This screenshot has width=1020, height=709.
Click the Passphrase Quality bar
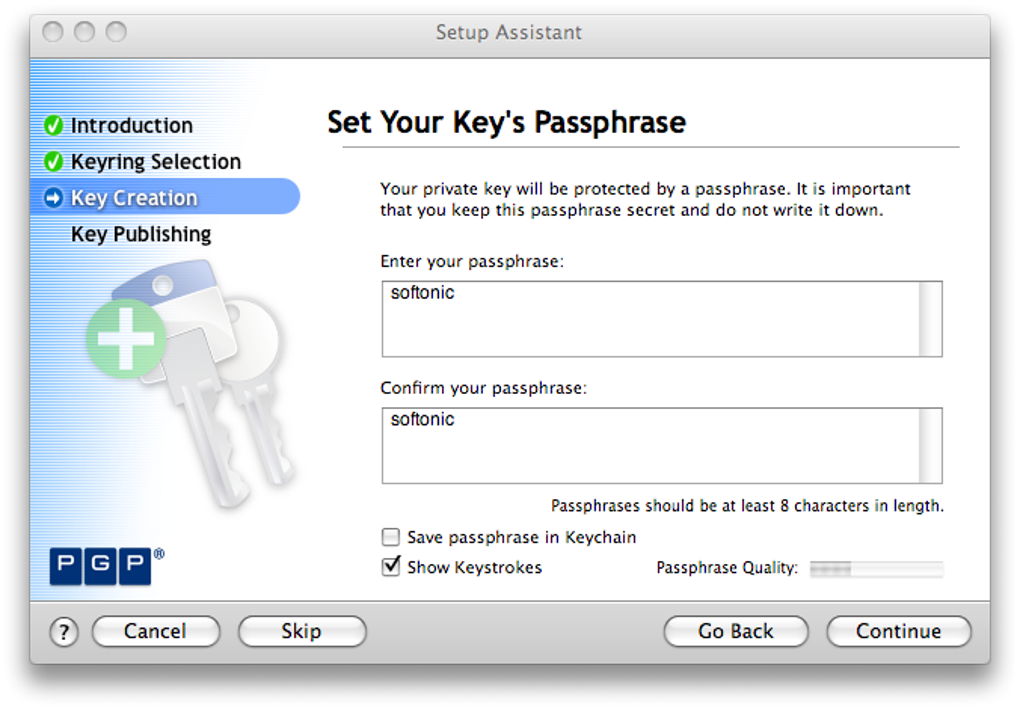click(876, 569)
